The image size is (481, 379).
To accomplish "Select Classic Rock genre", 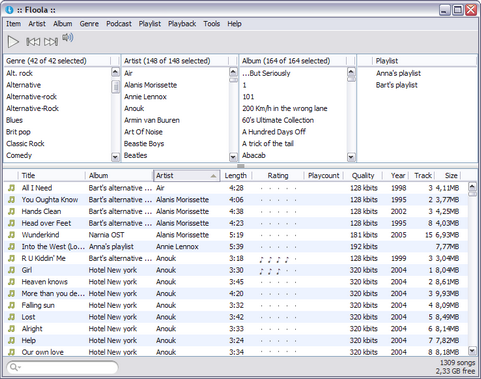I will click(25, 144).
